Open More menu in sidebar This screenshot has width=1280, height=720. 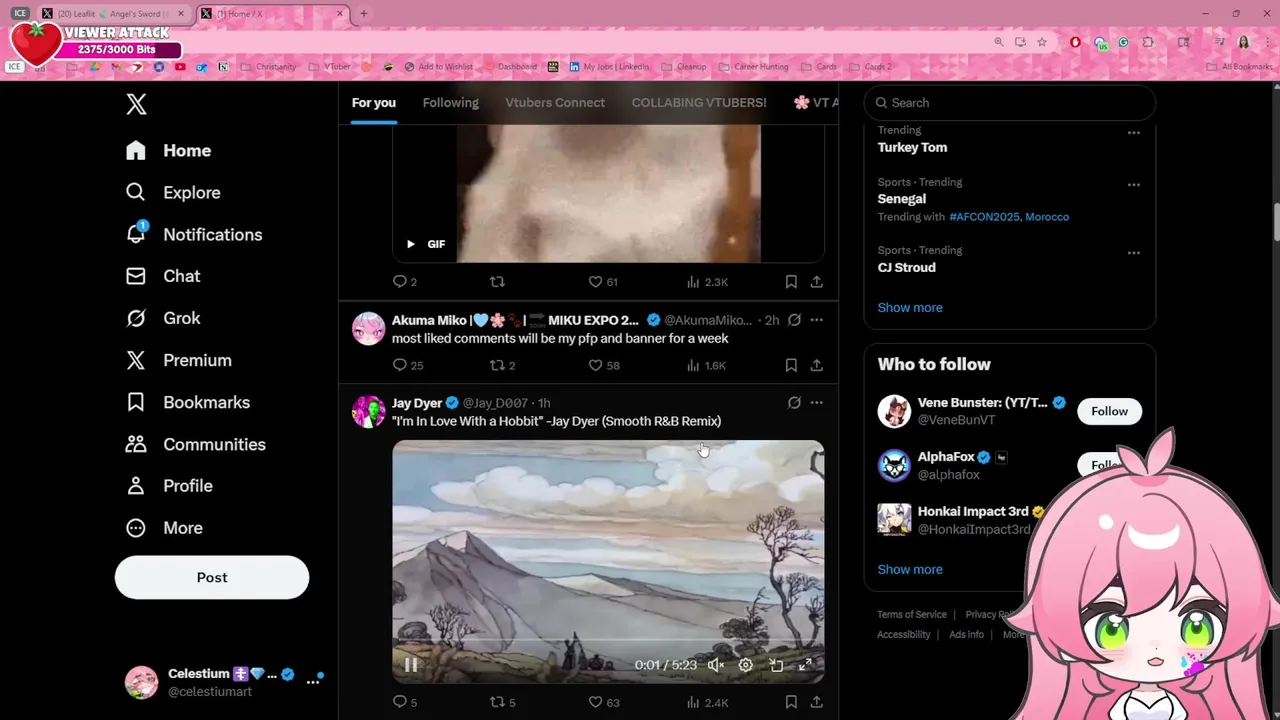(163, 528)
